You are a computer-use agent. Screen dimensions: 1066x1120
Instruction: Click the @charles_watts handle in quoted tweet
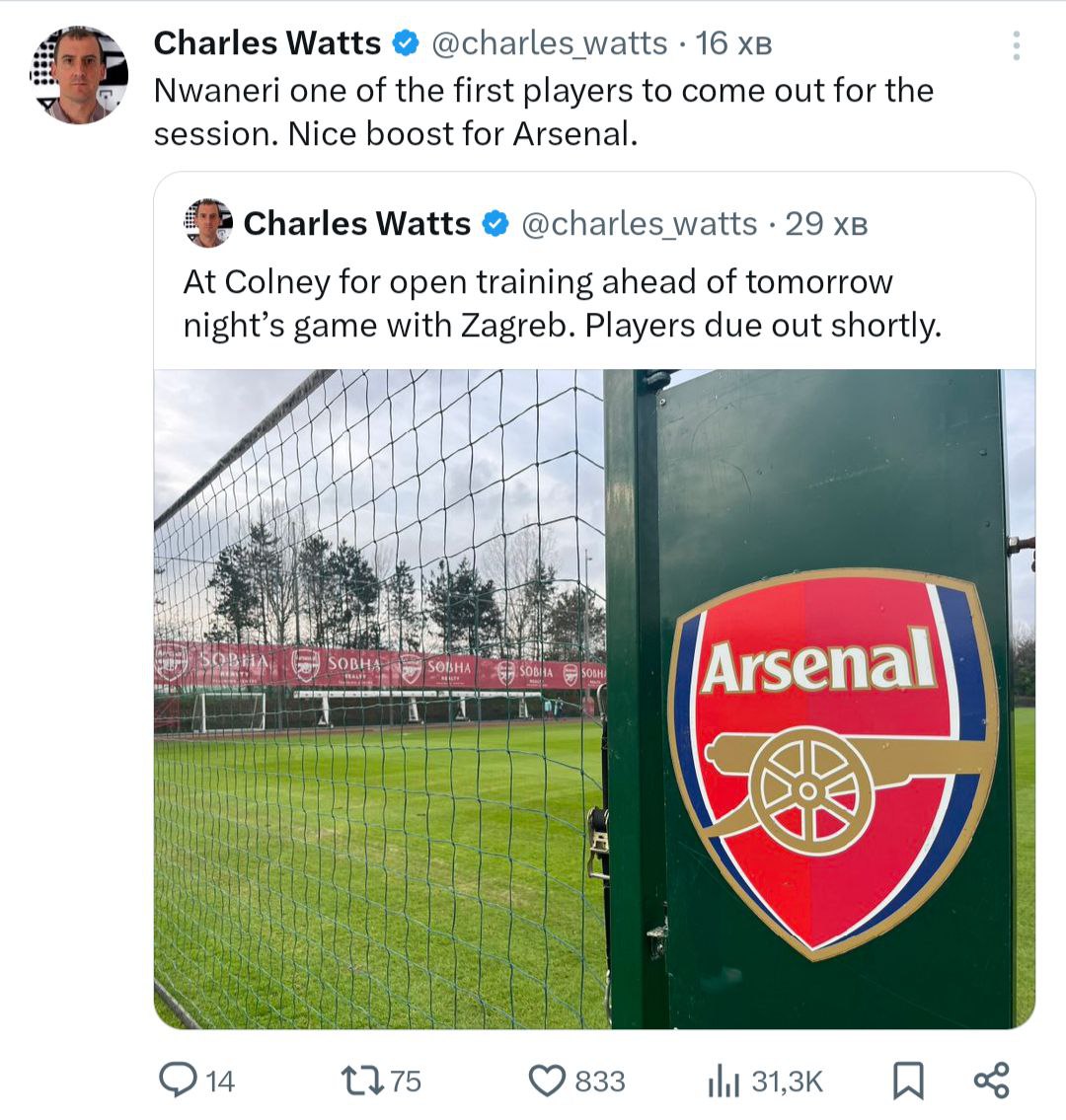(639, 224)
